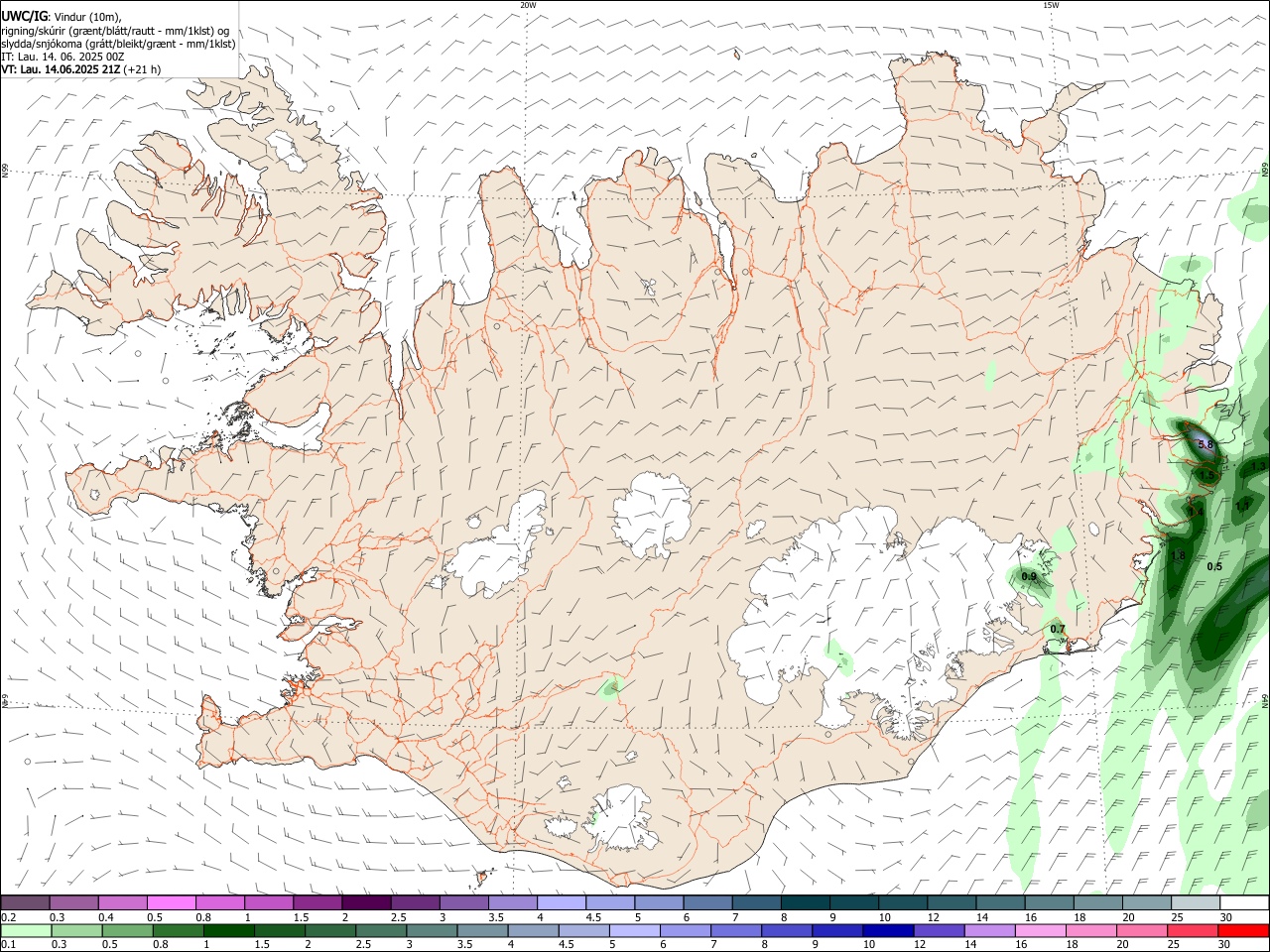The width and height of the screenshot is (1270, 952).
Task: Click the 'slydda/snjókoma' legend description line
Action: pos(118,44)
